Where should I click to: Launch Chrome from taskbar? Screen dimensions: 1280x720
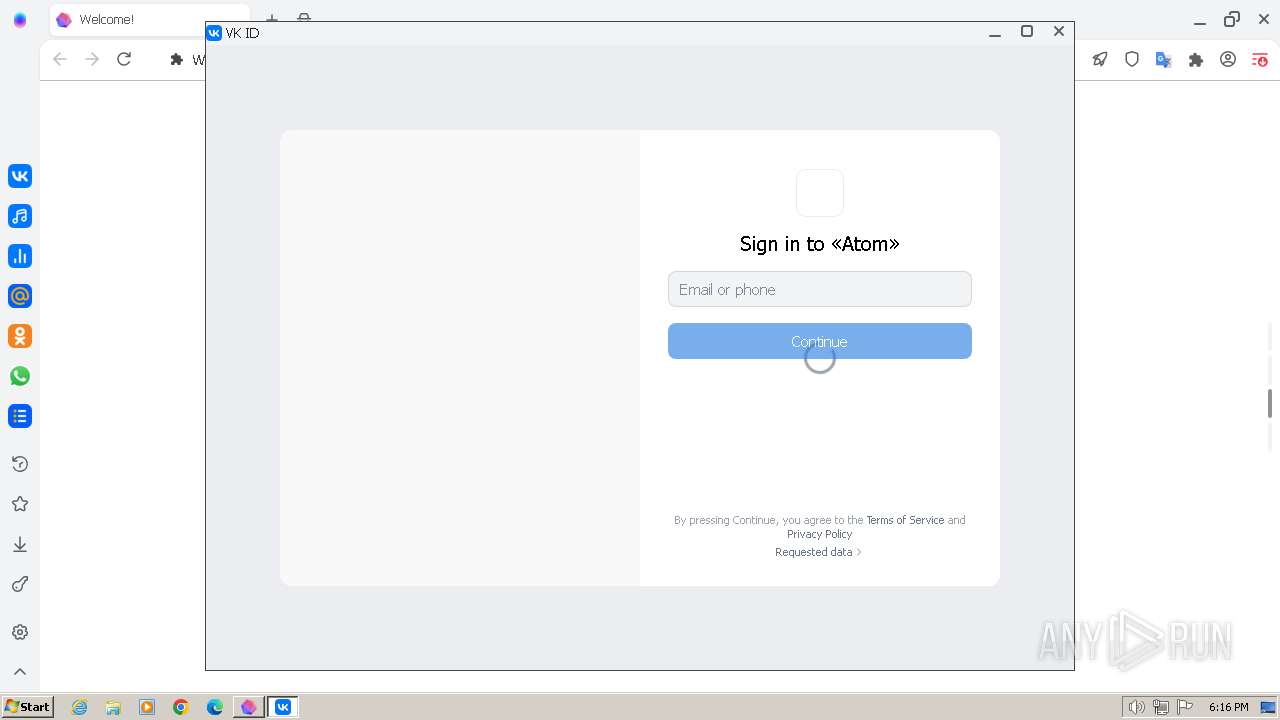click(x=181, y=707)
